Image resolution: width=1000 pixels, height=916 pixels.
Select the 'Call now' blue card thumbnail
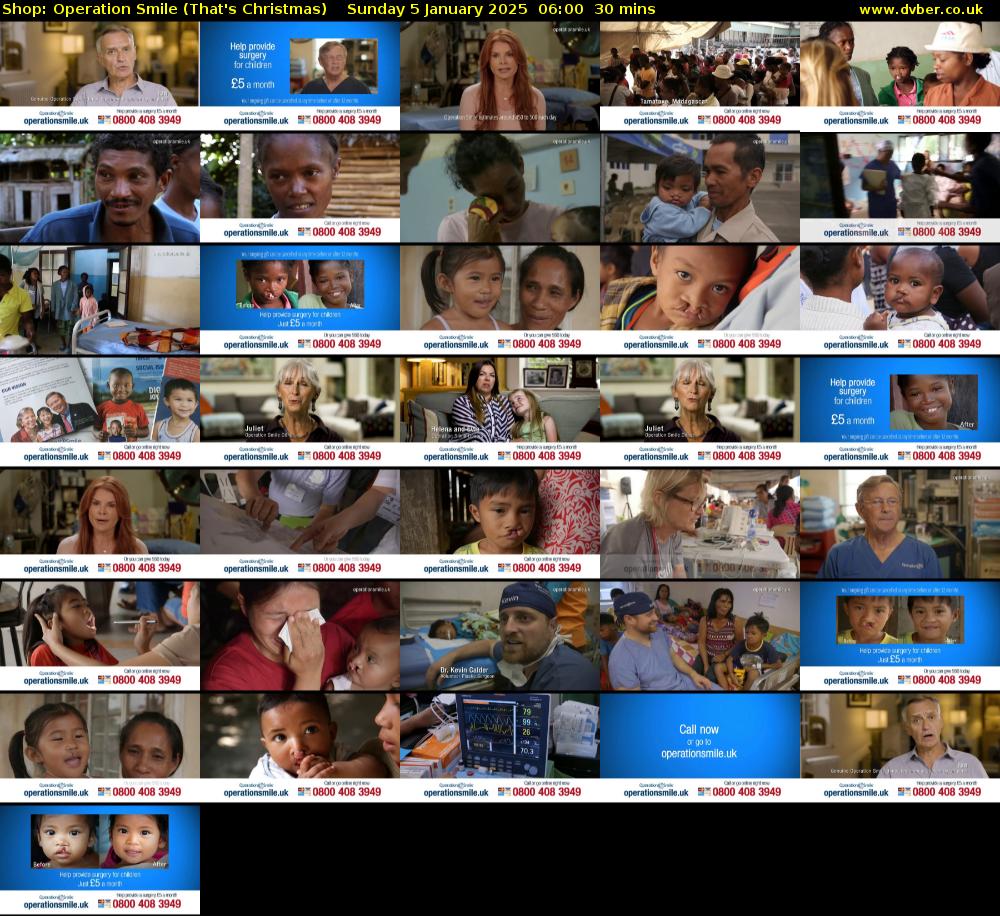[x=700, y=748]
